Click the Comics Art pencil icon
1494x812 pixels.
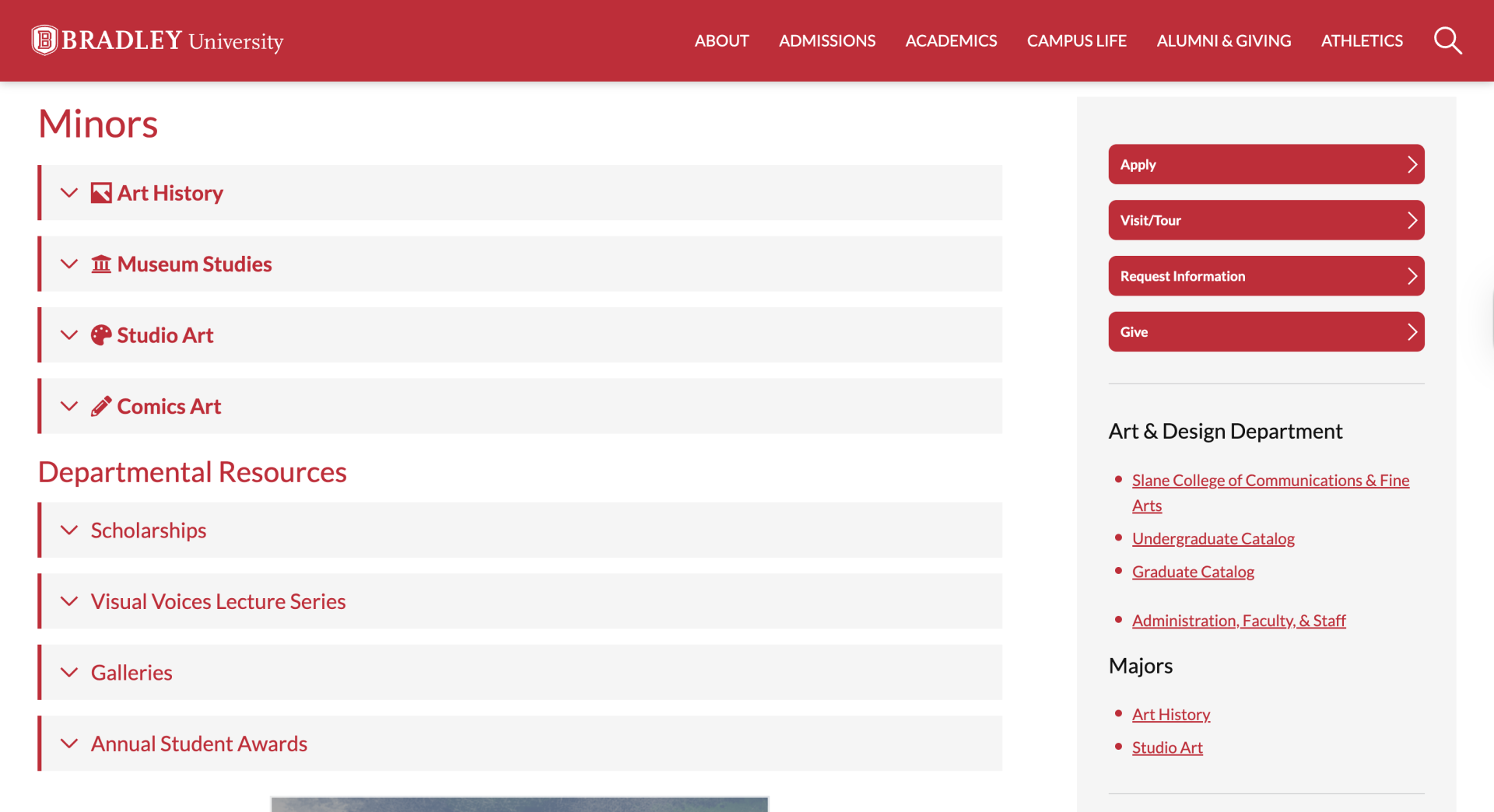point(101,406)
